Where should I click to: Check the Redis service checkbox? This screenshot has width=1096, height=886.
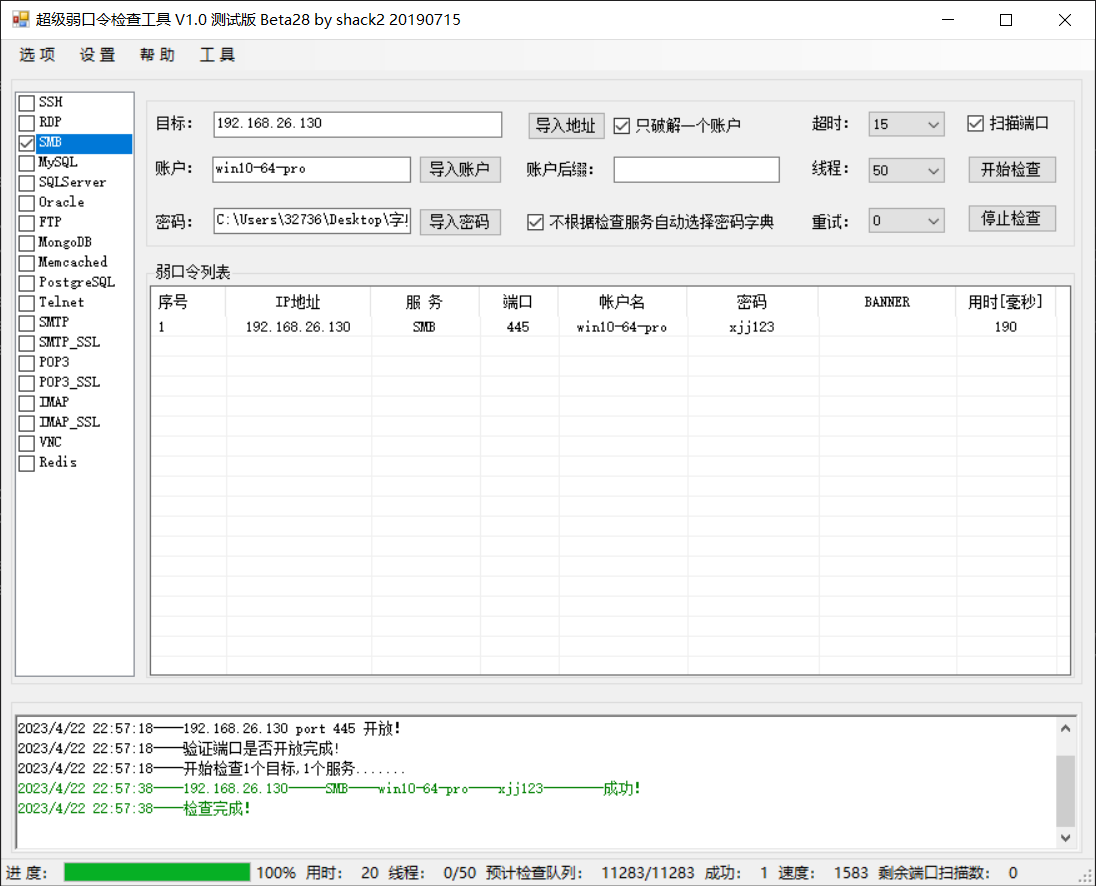click(x=27, y=463)
